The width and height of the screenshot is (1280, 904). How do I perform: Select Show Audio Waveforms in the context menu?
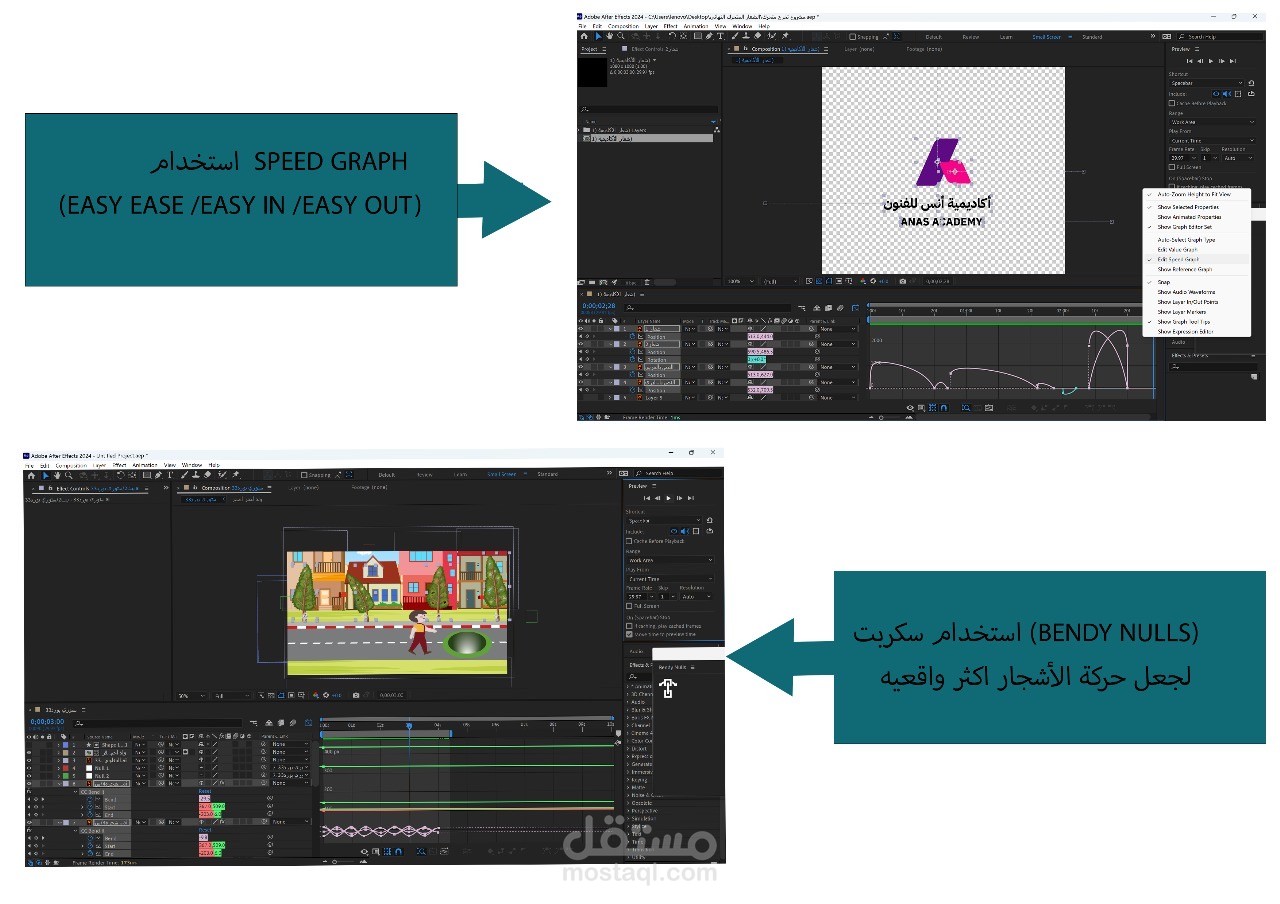1186,292
